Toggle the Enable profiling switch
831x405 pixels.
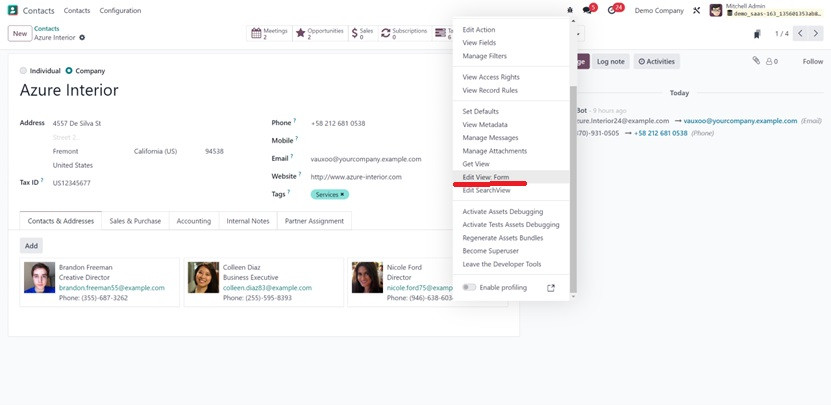tap(468, 287)
